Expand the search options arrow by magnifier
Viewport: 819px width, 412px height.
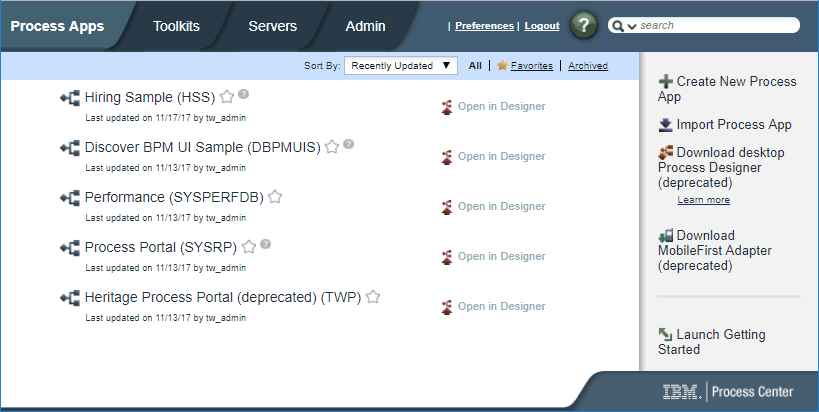pyautogui.click(x=632, y=26)
